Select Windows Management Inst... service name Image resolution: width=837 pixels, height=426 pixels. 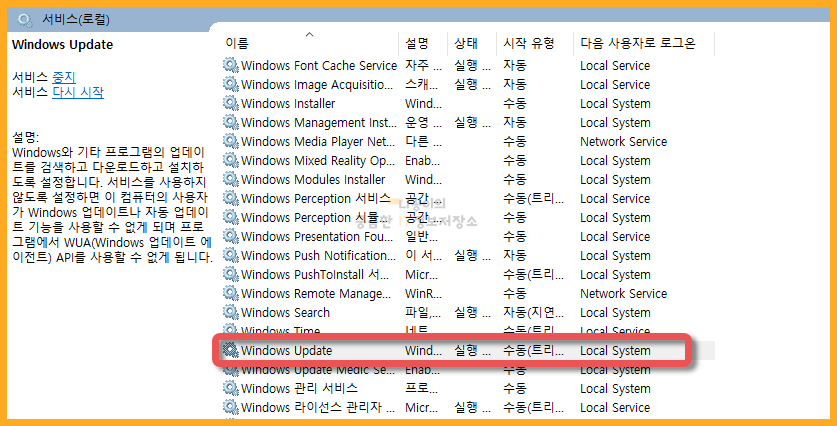319,123
